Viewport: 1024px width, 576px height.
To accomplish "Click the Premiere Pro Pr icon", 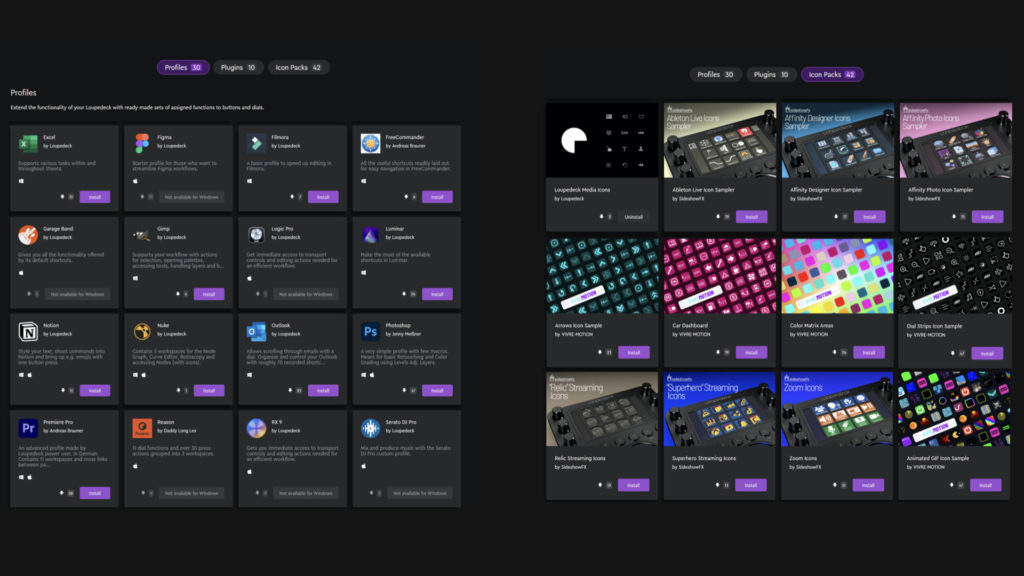I will pos(28,428).
